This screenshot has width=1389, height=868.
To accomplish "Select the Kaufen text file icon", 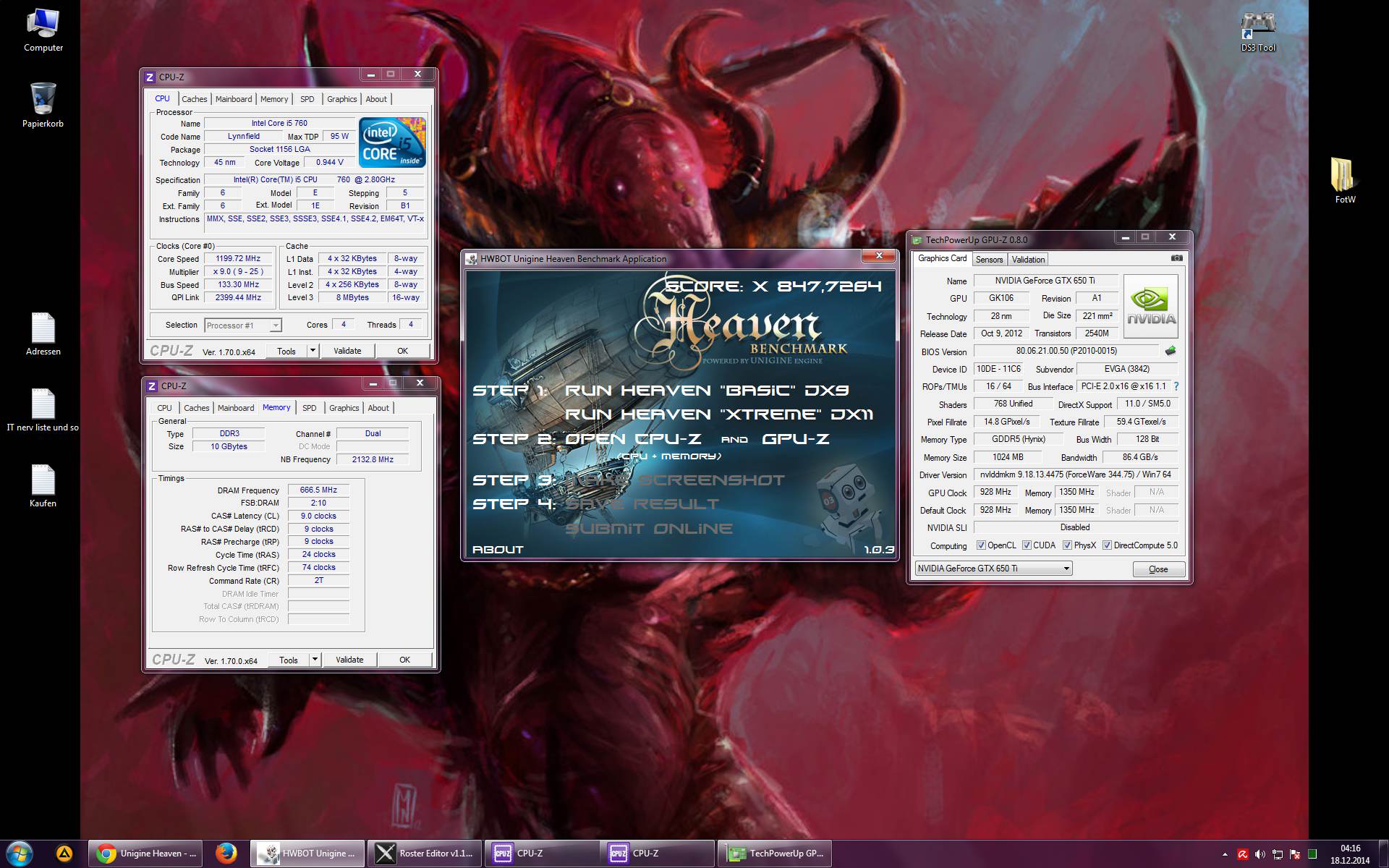I will [x=43, y=485].
